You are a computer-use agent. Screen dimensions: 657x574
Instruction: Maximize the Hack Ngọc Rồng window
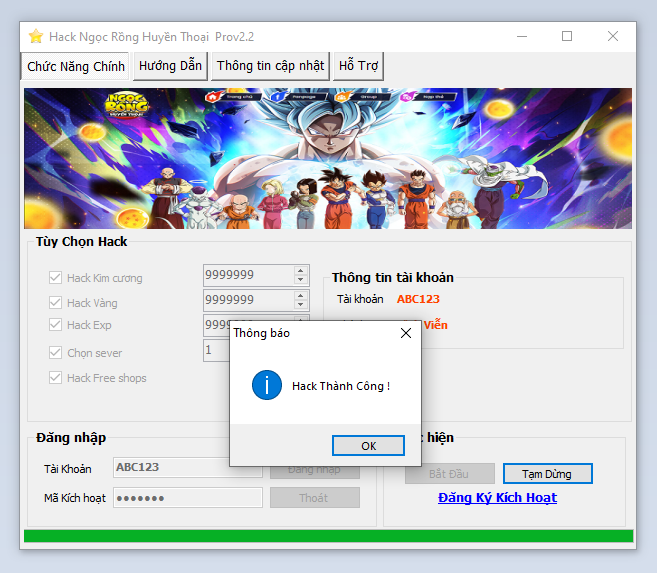[567, 36]
